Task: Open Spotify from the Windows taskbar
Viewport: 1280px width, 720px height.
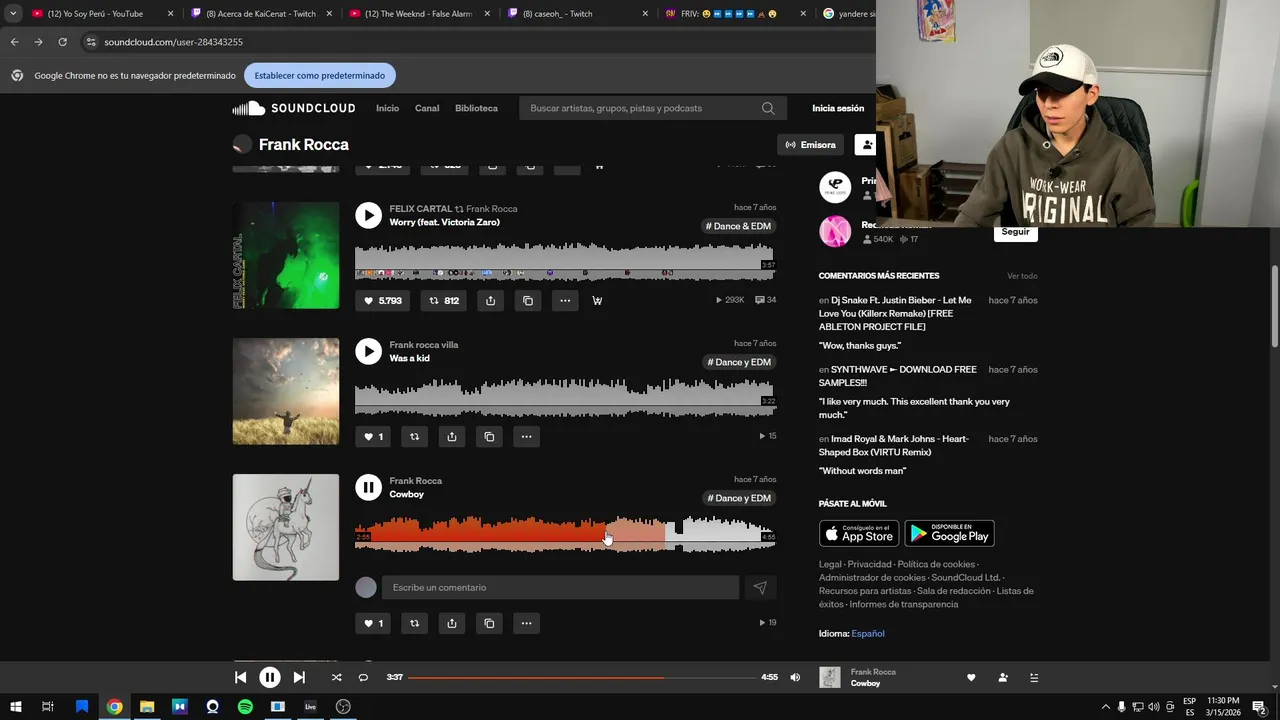Action: click(245, 707)
